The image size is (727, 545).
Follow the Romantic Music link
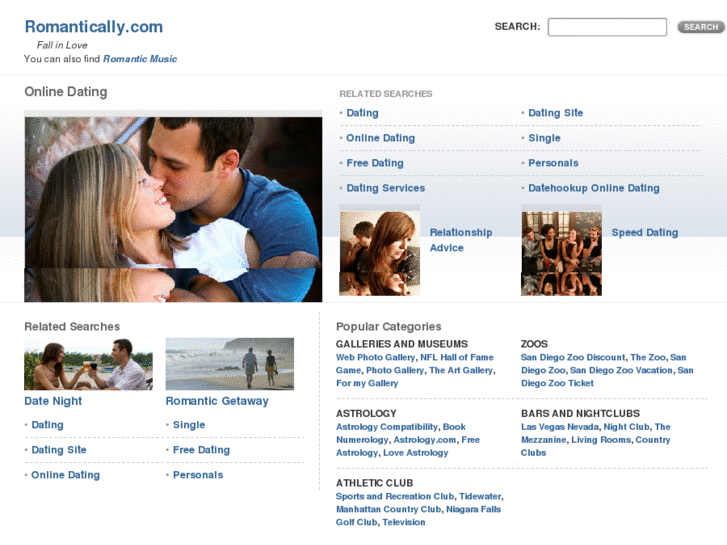[140, 59]
